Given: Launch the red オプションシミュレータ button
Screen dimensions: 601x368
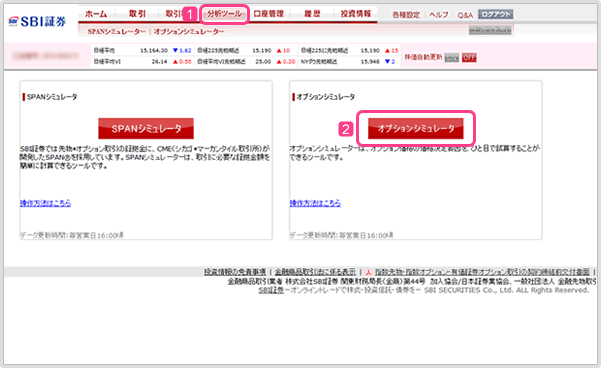Looking at the screenshot, I should [x=416, y=128].
